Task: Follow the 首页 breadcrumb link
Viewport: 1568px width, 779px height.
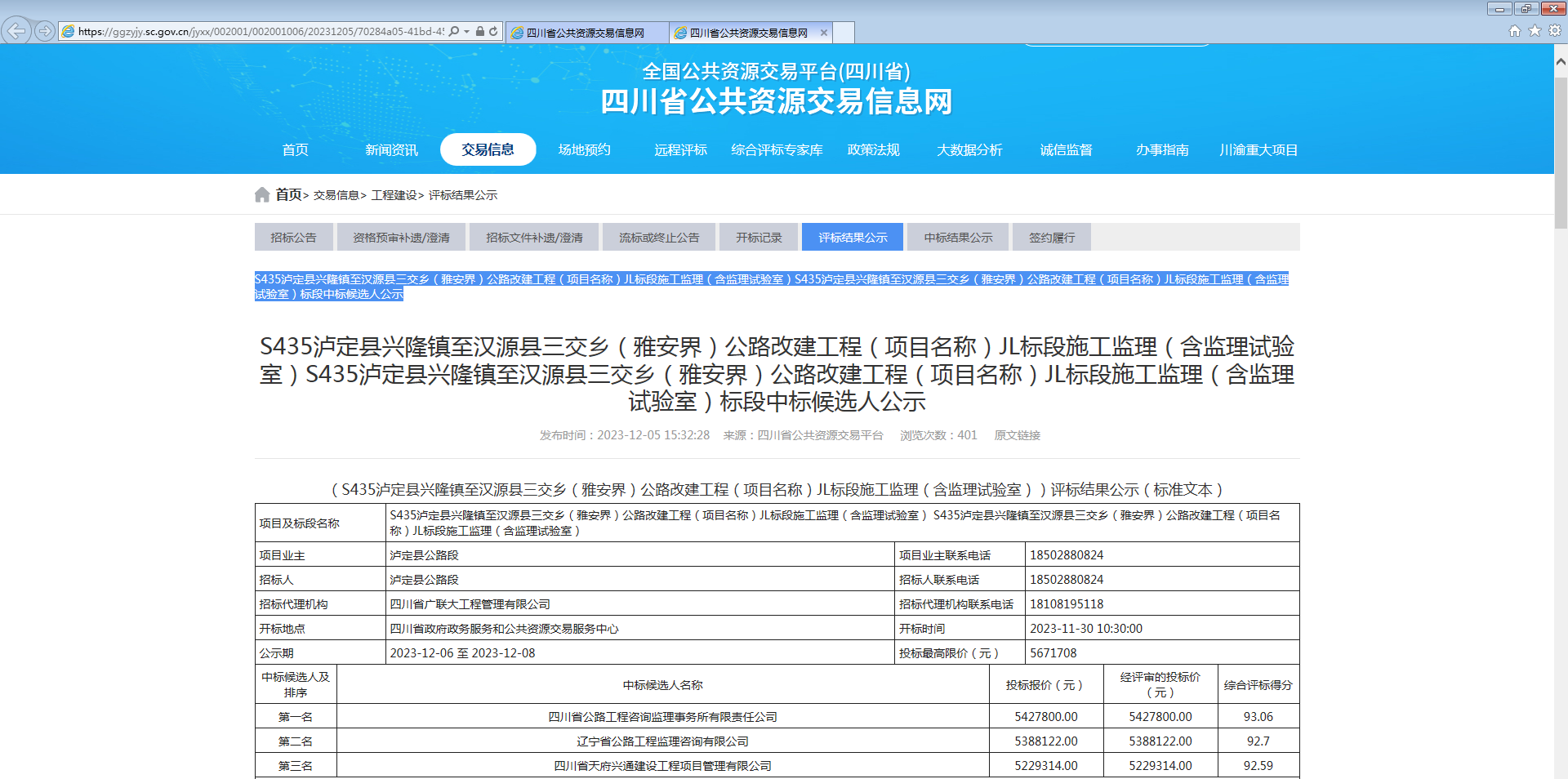Action: pos(288,194)
